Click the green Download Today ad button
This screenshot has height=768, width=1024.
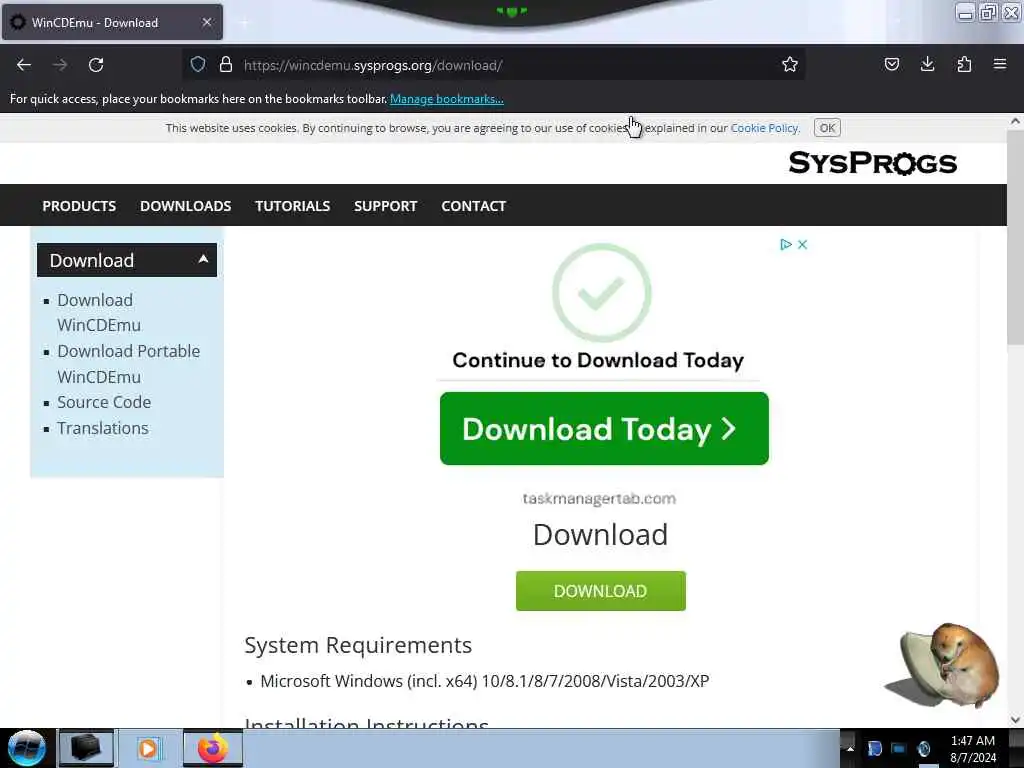click(x=604, y=428)
